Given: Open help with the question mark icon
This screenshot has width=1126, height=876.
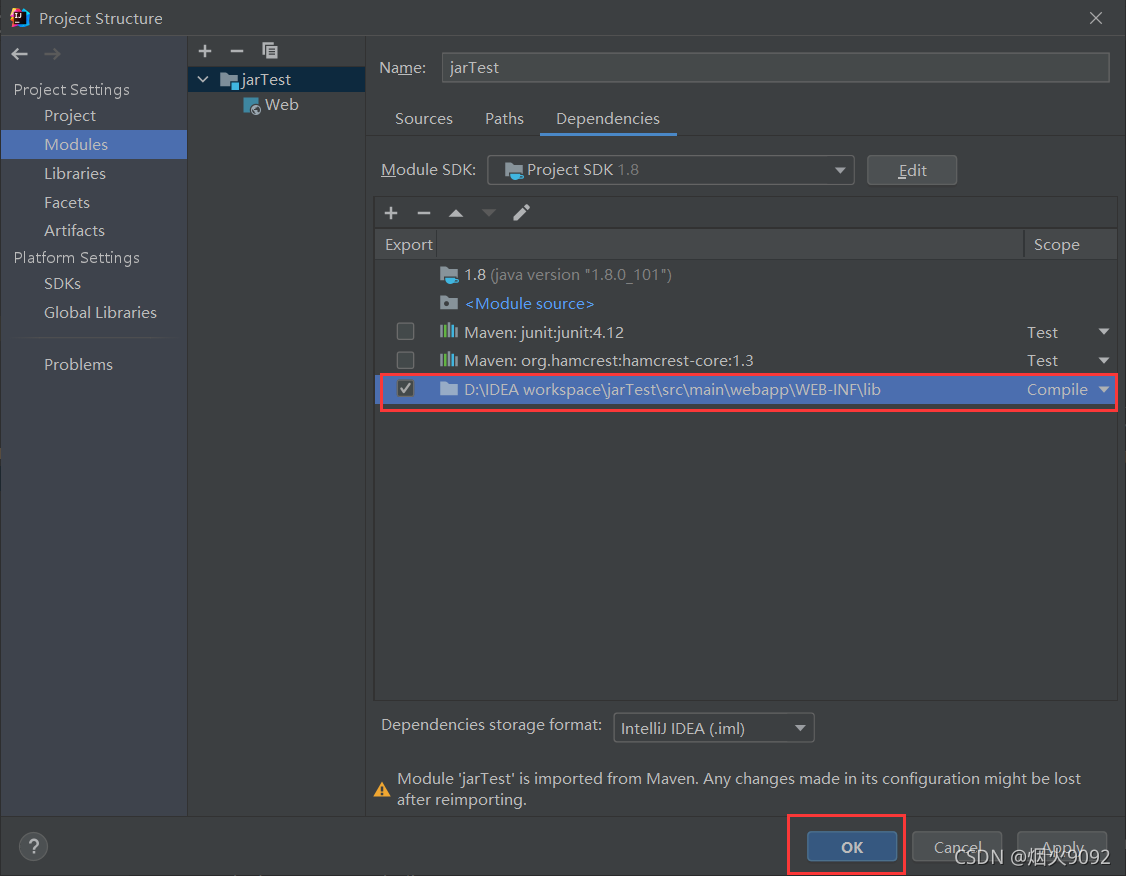Looking at the screenshot, I should point(33,846).
